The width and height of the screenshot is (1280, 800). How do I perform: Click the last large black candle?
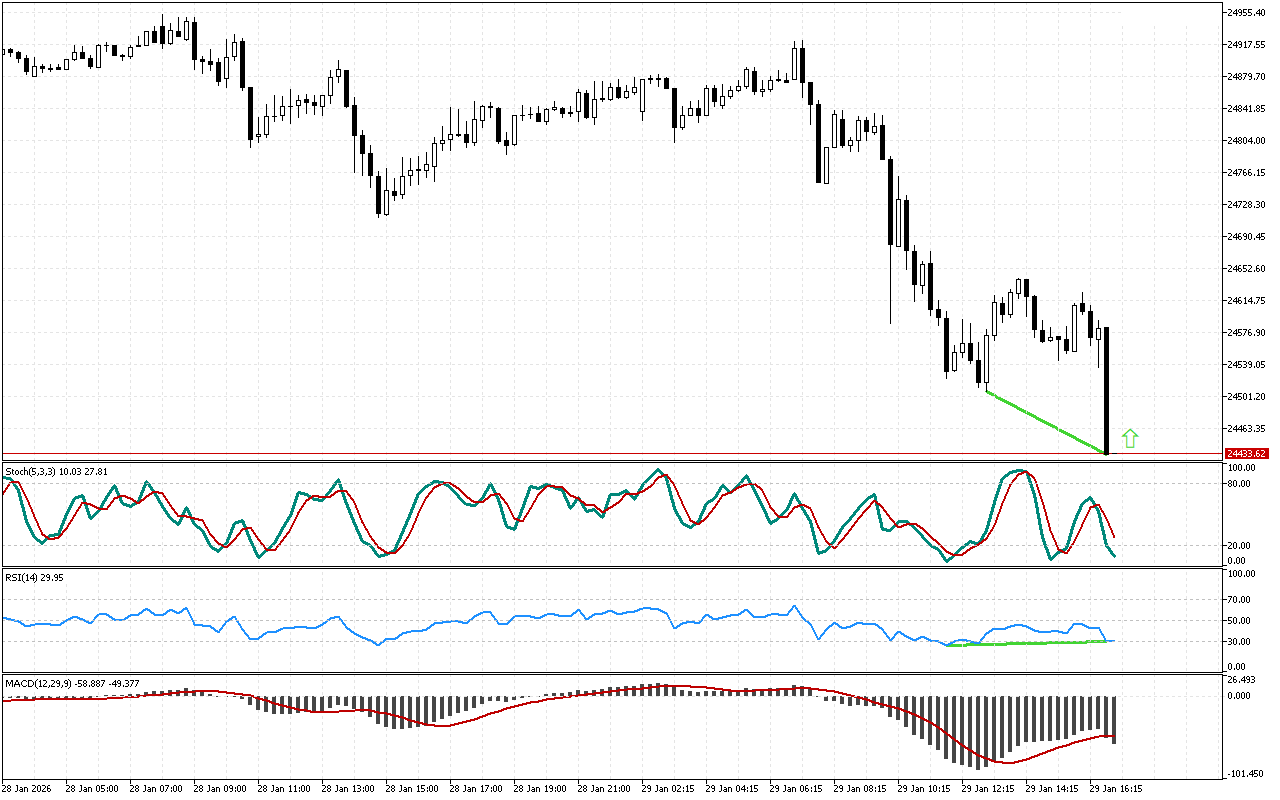[1106, 390]
